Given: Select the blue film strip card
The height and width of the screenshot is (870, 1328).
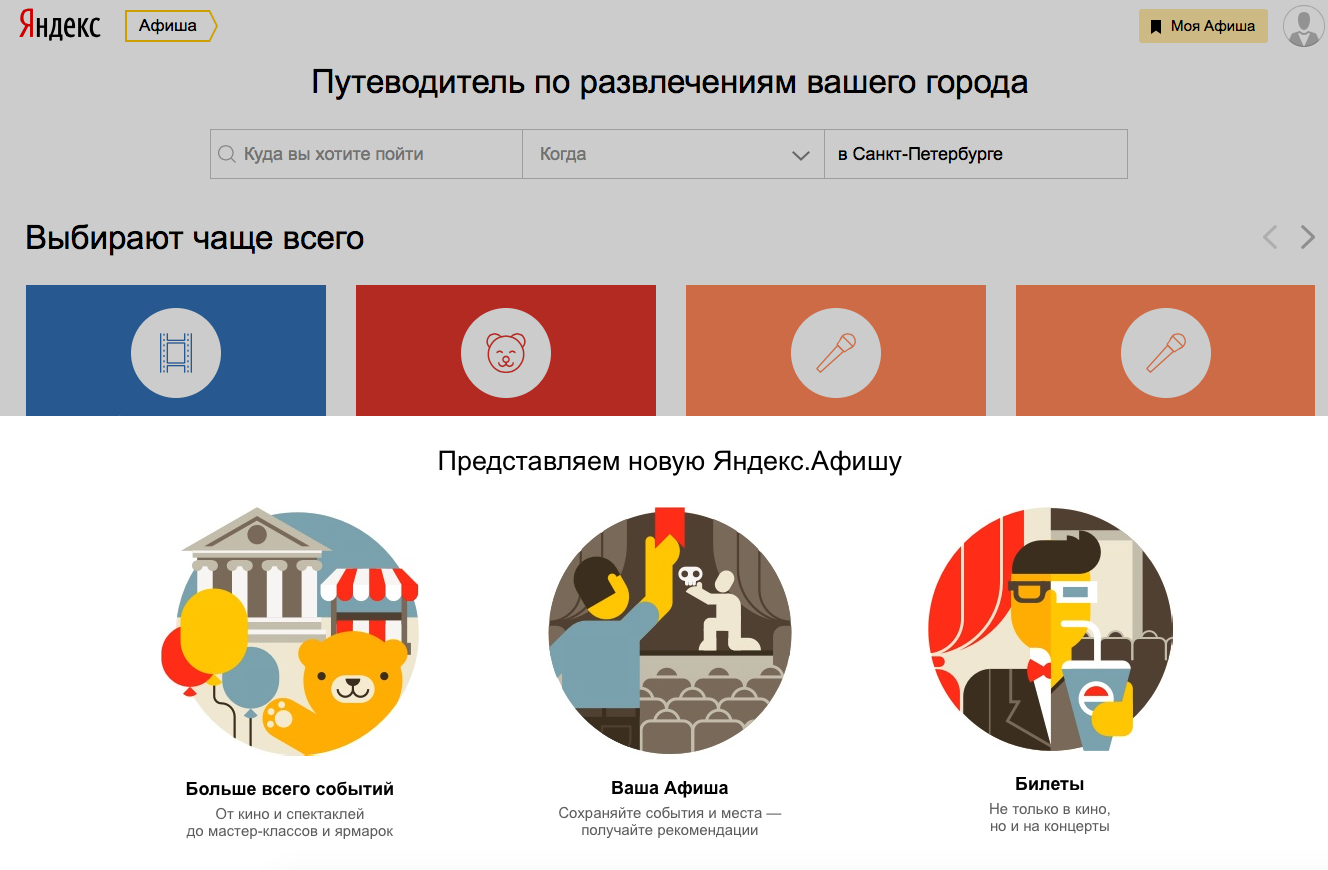Looking at the screenshot, I should pos(176,350).
